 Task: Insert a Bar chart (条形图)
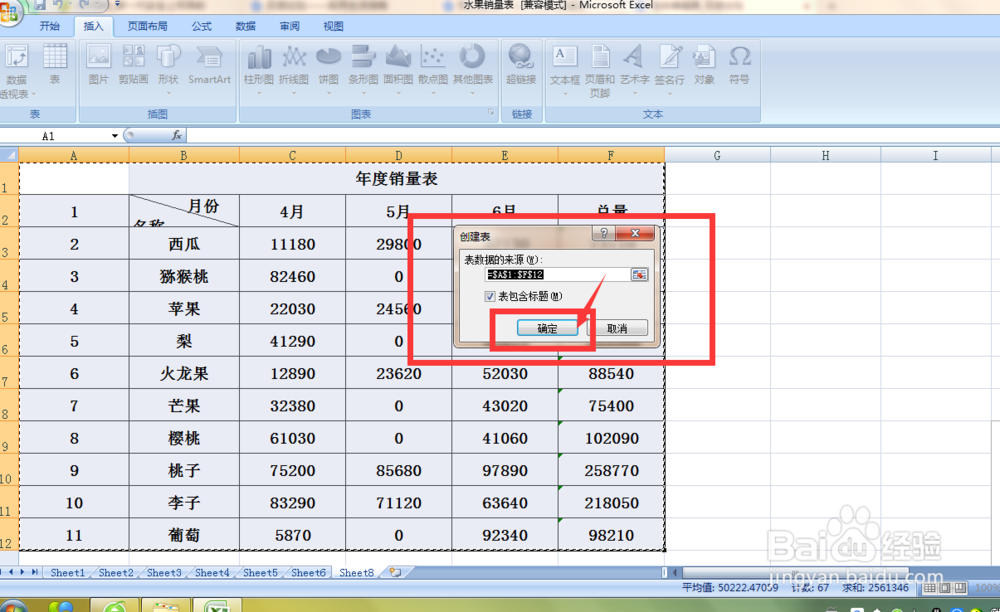coord(364,69)
